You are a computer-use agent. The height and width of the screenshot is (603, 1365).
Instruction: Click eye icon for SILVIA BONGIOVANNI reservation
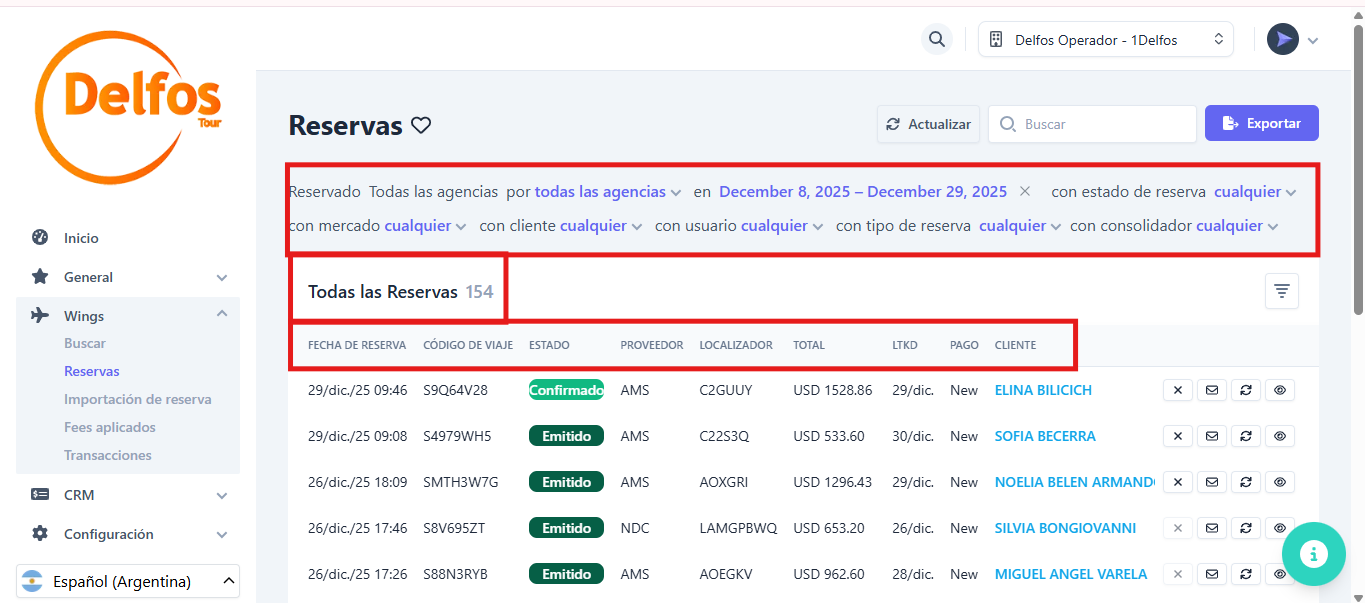[1279, 528]
